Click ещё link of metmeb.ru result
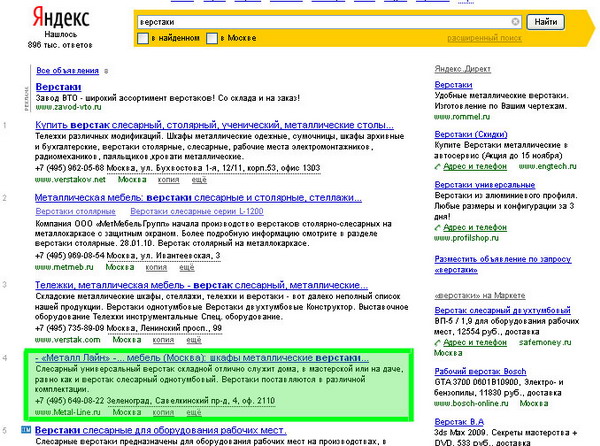Image resolution: width=600 pixels, height=446 pixels. [x=187, y=267]
